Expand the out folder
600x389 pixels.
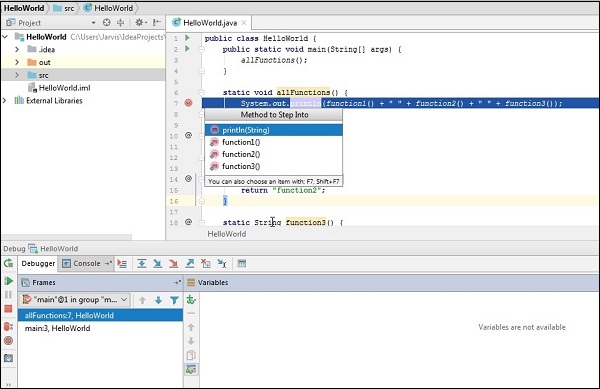coord(17,62)
